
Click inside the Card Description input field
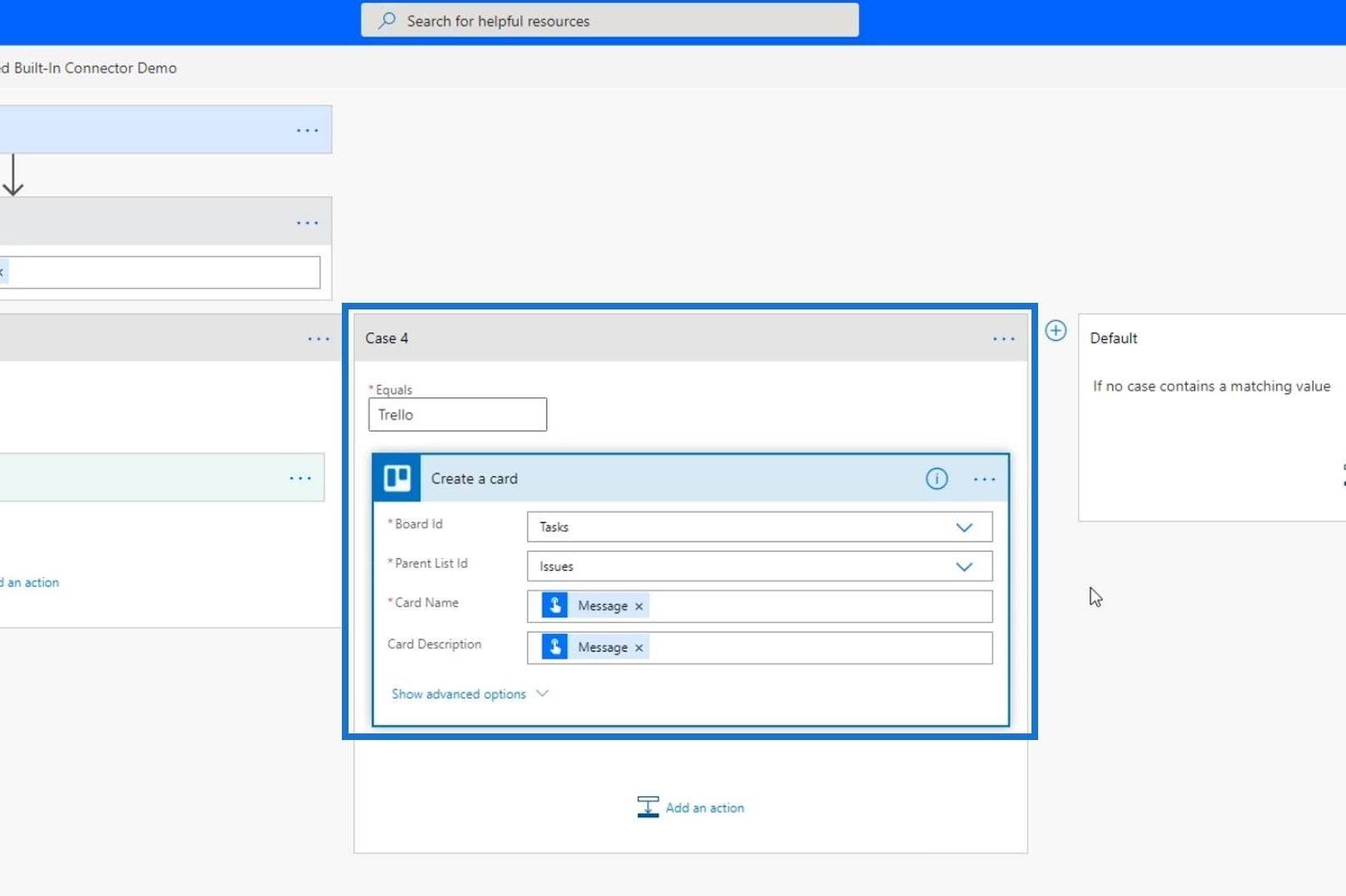759,648
